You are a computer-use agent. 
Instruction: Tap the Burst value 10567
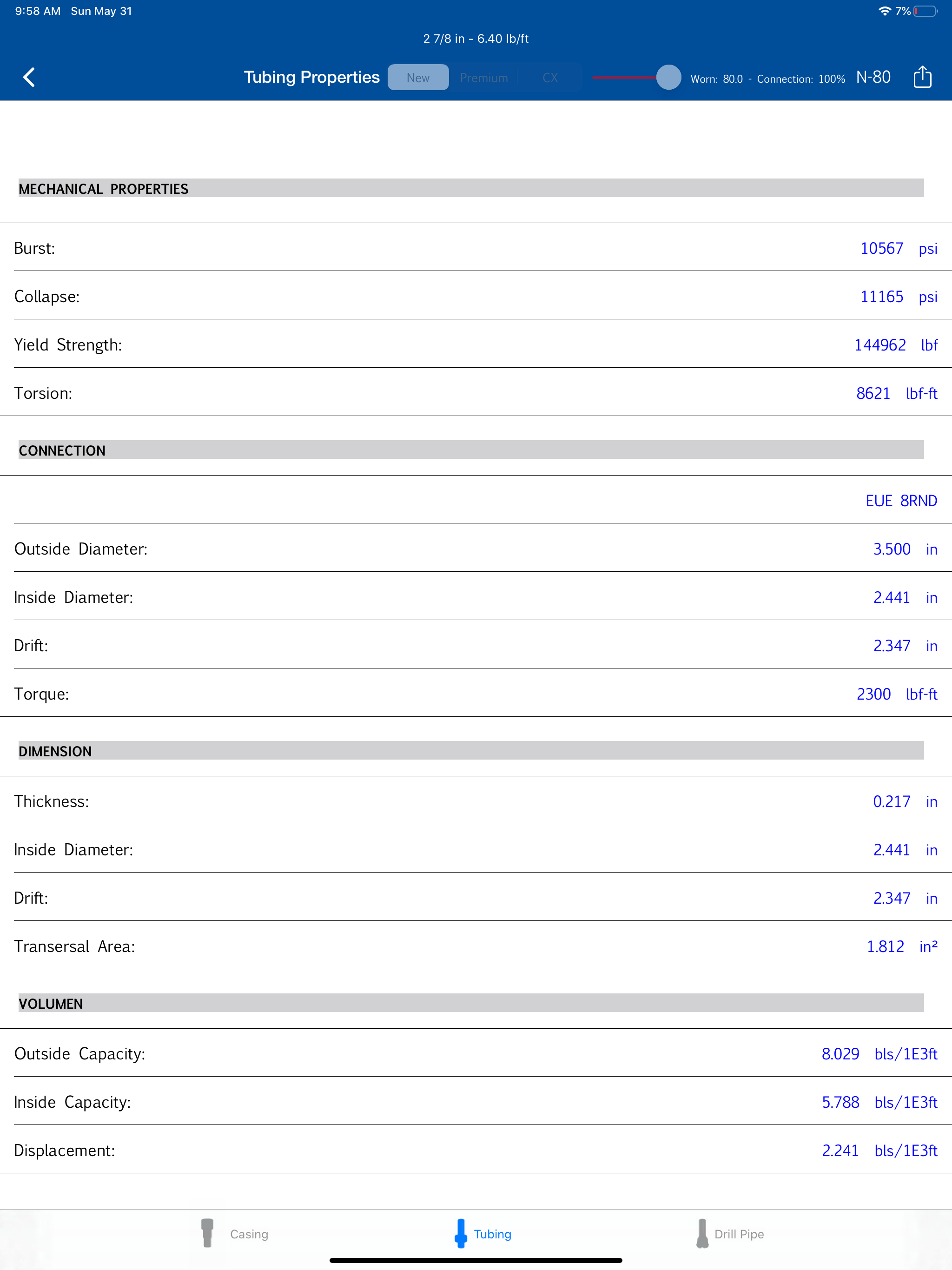[x=881, y=248]
